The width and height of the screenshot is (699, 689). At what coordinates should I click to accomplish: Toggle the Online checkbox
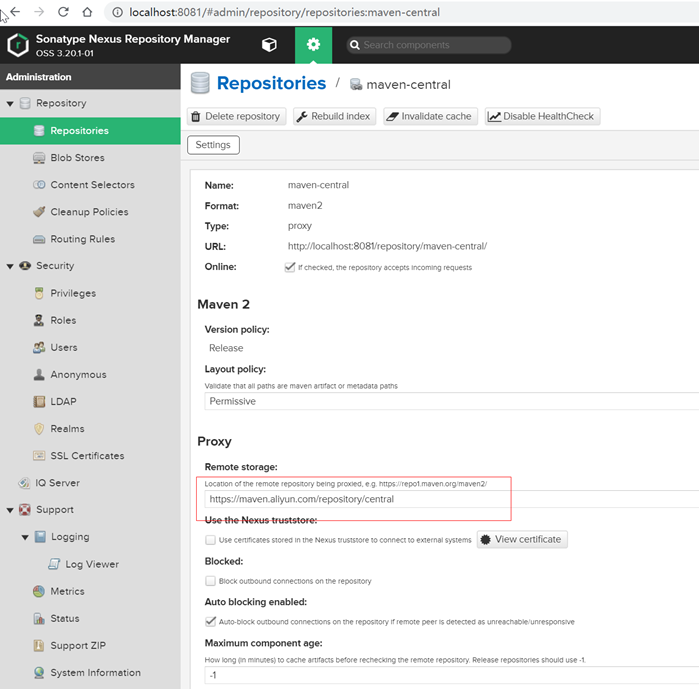[x=290, y=267]
